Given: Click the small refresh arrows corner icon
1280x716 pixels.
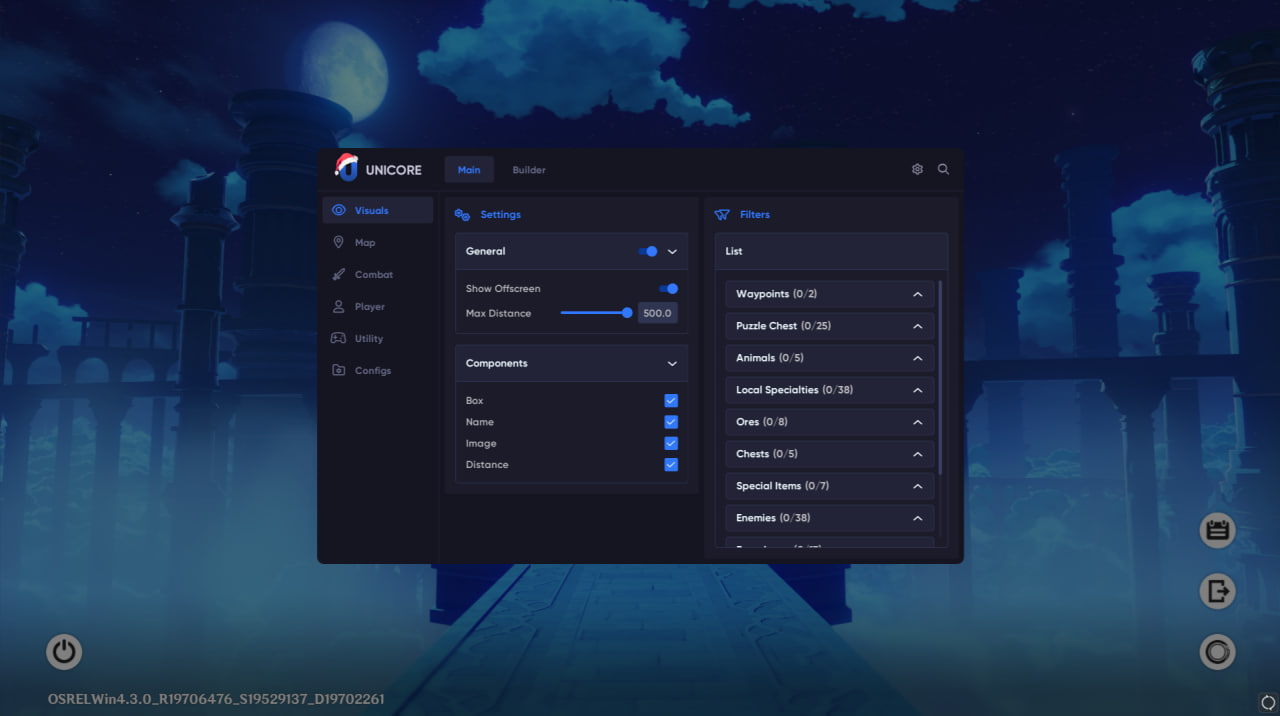Looking at the screenshot, I should (x=1268, y=701).
